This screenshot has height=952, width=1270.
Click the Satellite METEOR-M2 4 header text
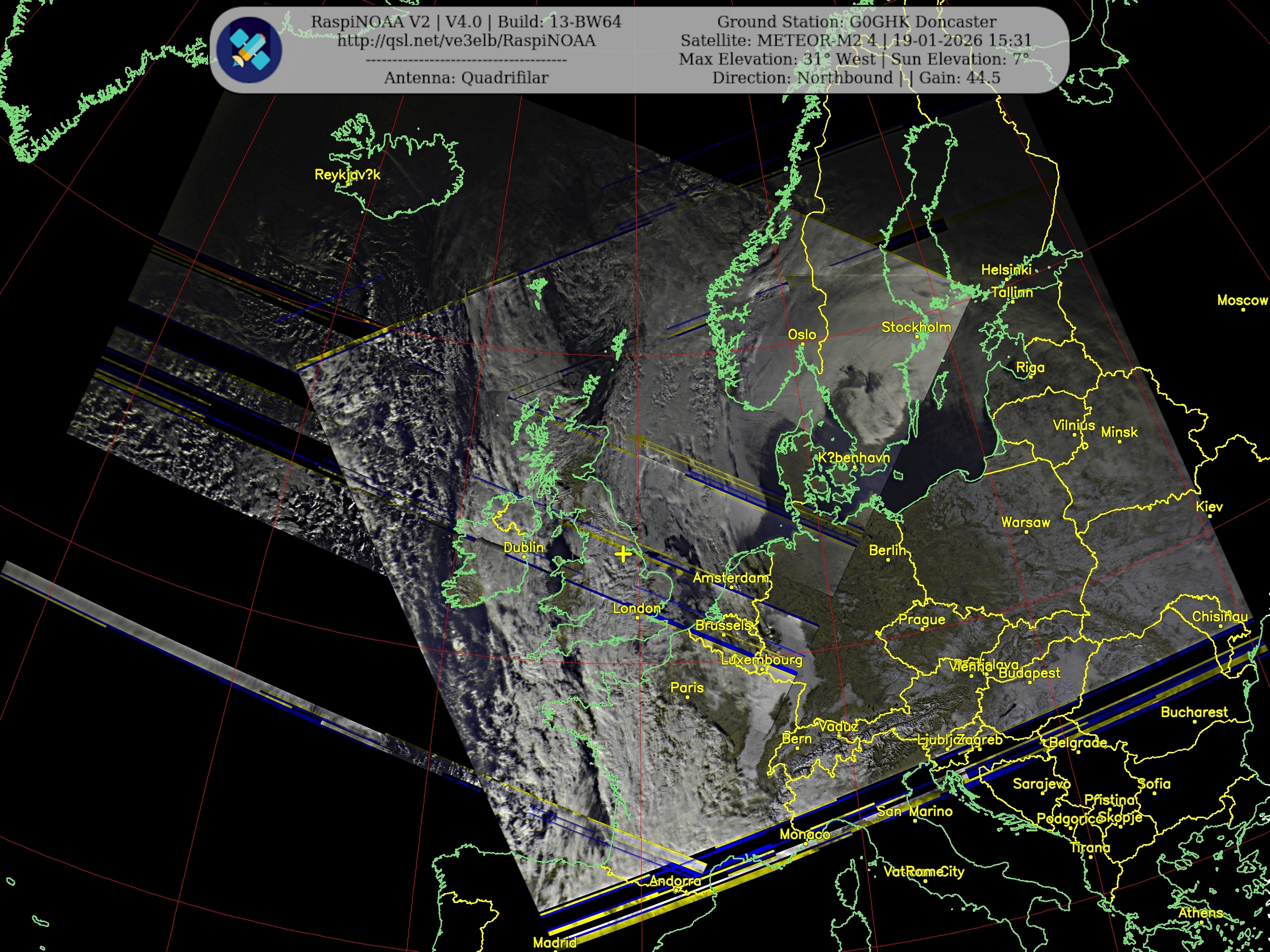(x=778, y=41)
